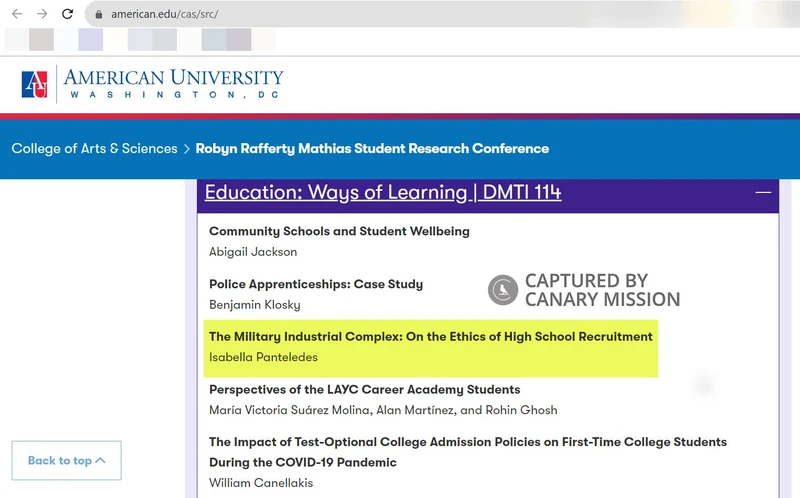Click the browser forward arrow
800x498 pixels.
point(42,14)
